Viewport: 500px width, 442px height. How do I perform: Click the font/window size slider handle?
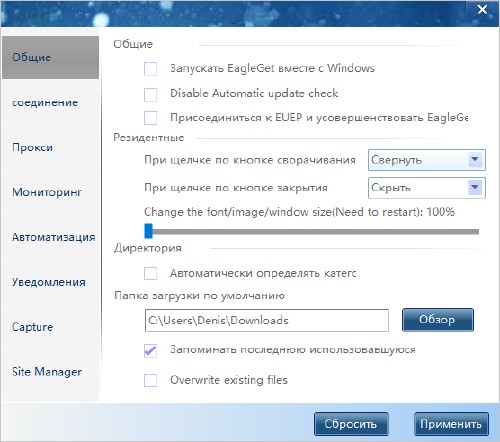point(148,231)
